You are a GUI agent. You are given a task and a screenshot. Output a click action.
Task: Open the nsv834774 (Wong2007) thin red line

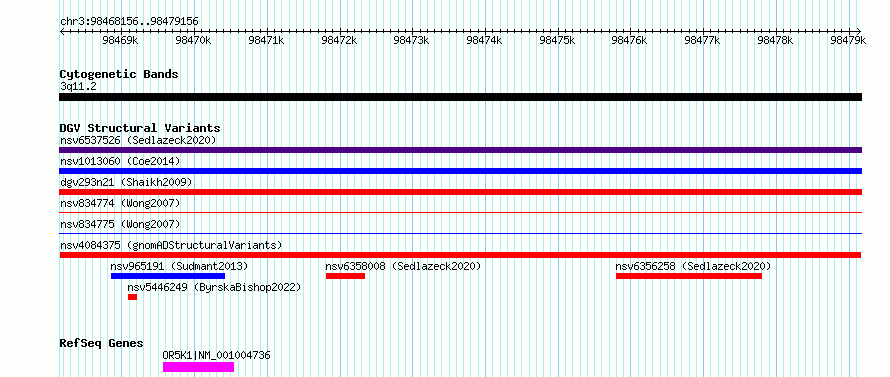click(460, 213)
